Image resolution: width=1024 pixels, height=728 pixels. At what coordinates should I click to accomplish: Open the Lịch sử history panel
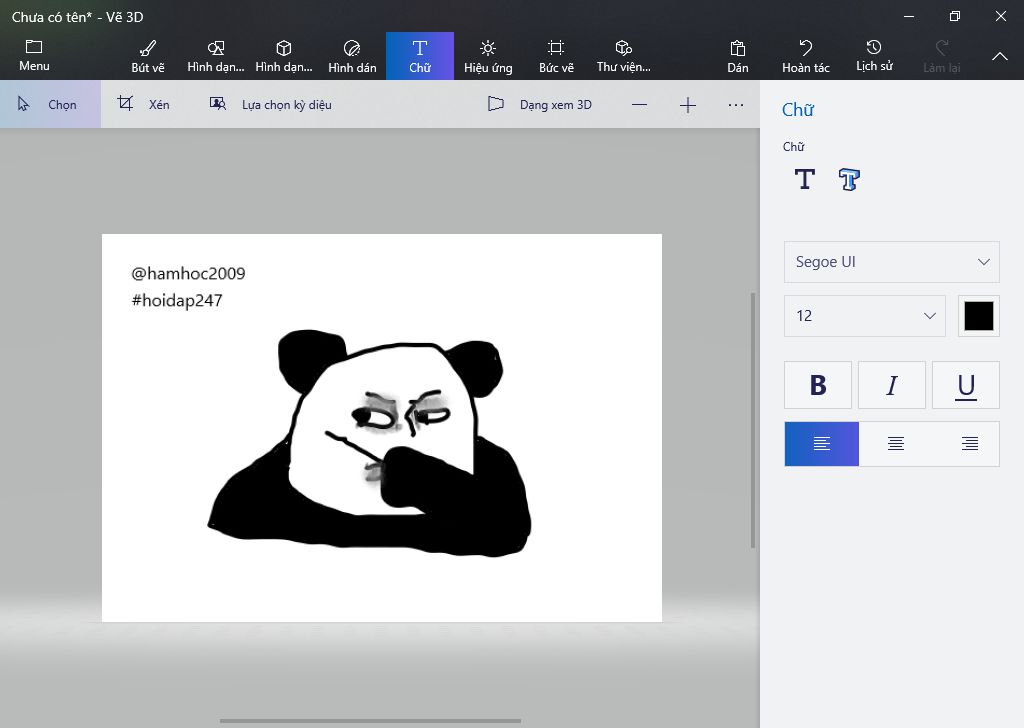[x=874, y=55]
